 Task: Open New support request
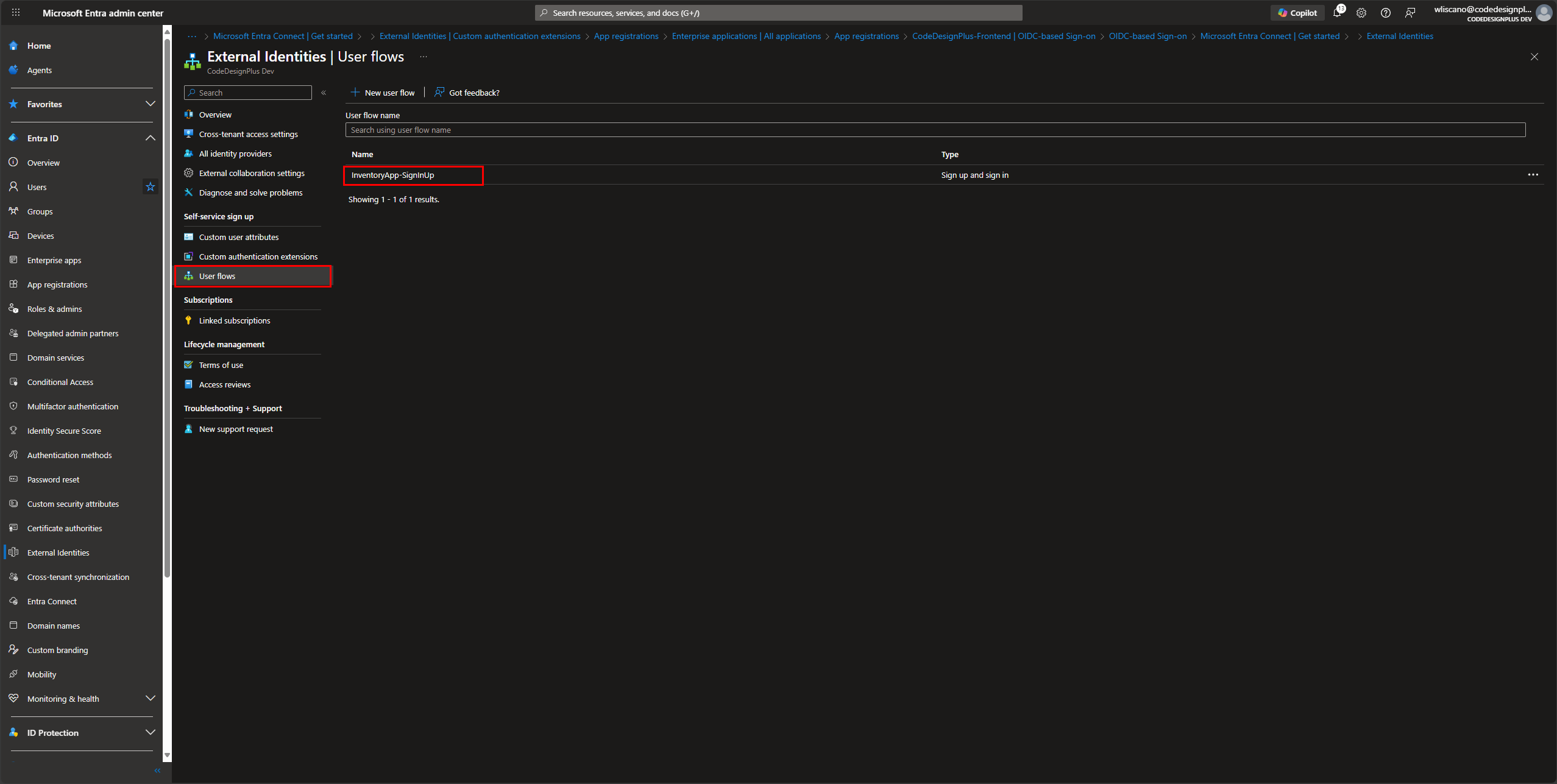pyautogui.click(x=236, y=429)
